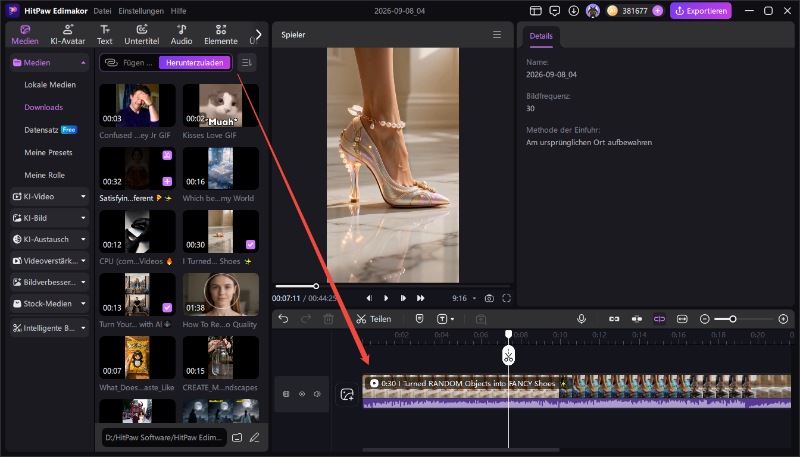Open the Elemente tab
800x457 pixels.
(221, 35)
